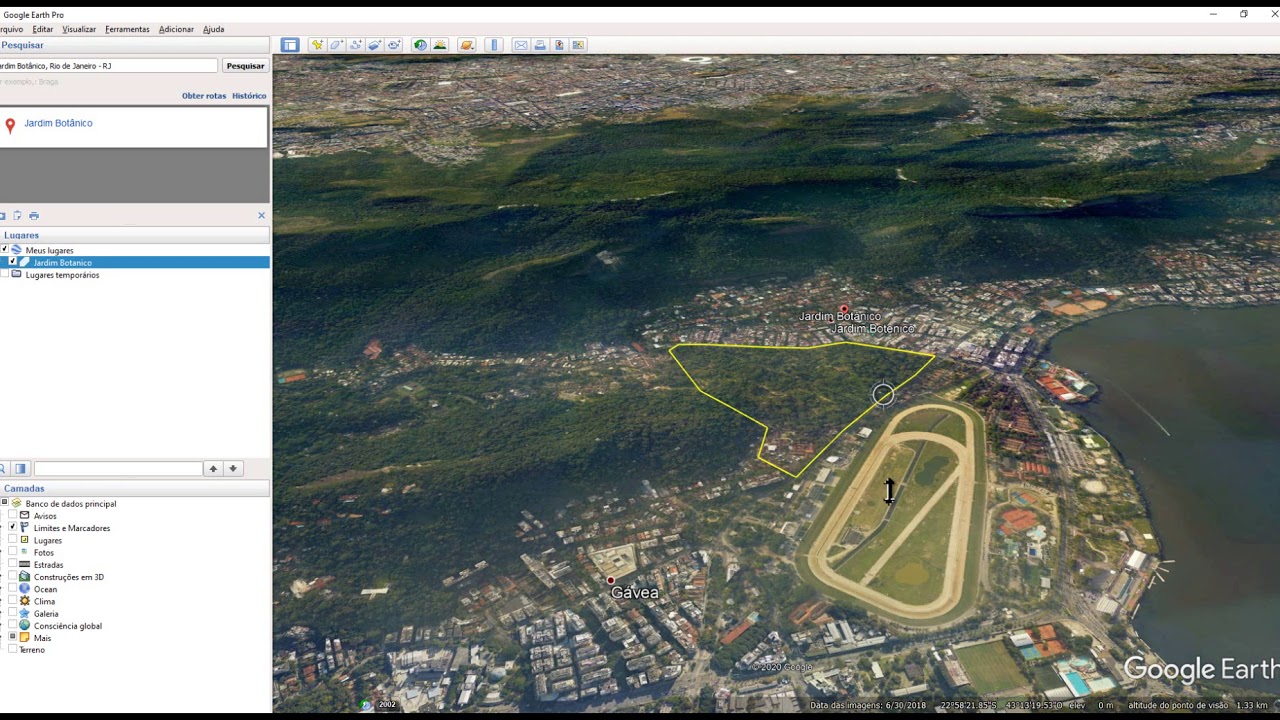The image size is (1280, 720).
Task: Toggle Lugares temporários checkbox
Action: click(x=4, y=274)
